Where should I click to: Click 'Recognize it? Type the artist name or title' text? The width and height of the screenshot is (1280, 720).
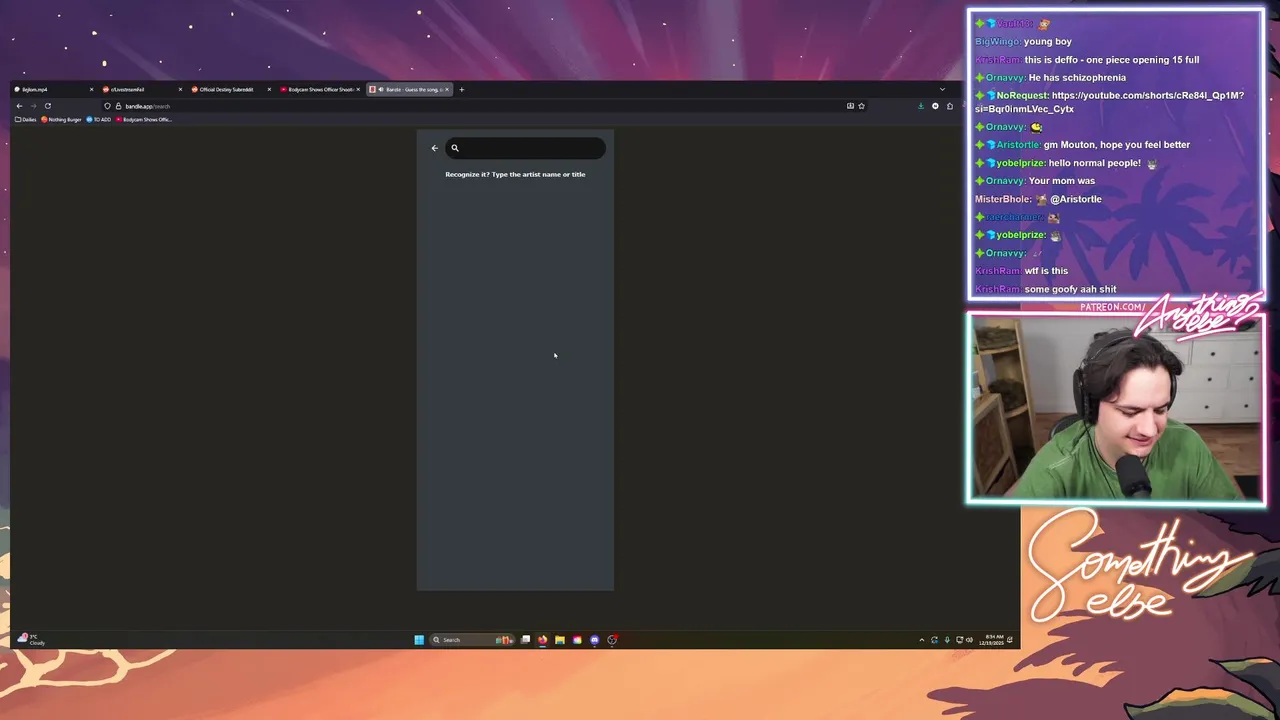(x=515, y=174)
